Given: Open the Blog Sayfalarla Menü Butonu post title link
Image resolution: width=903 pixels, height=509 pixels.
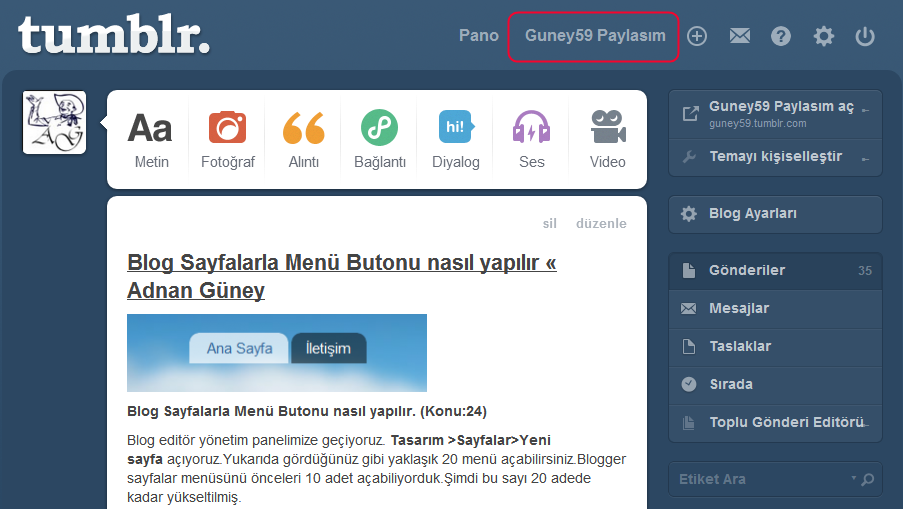Looking at the screenshot, I should 342,276.
